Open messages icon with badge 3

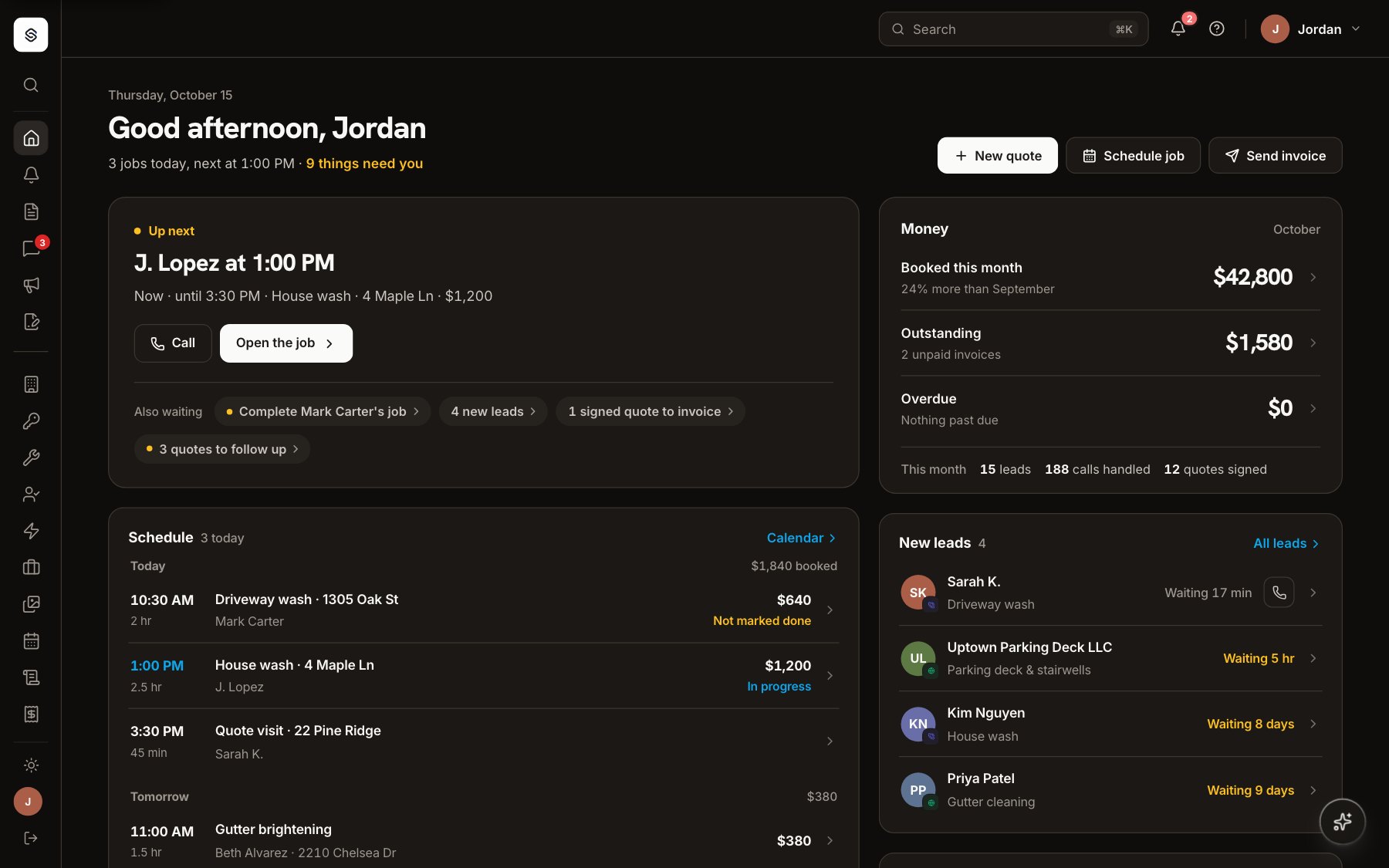(31, 248)
